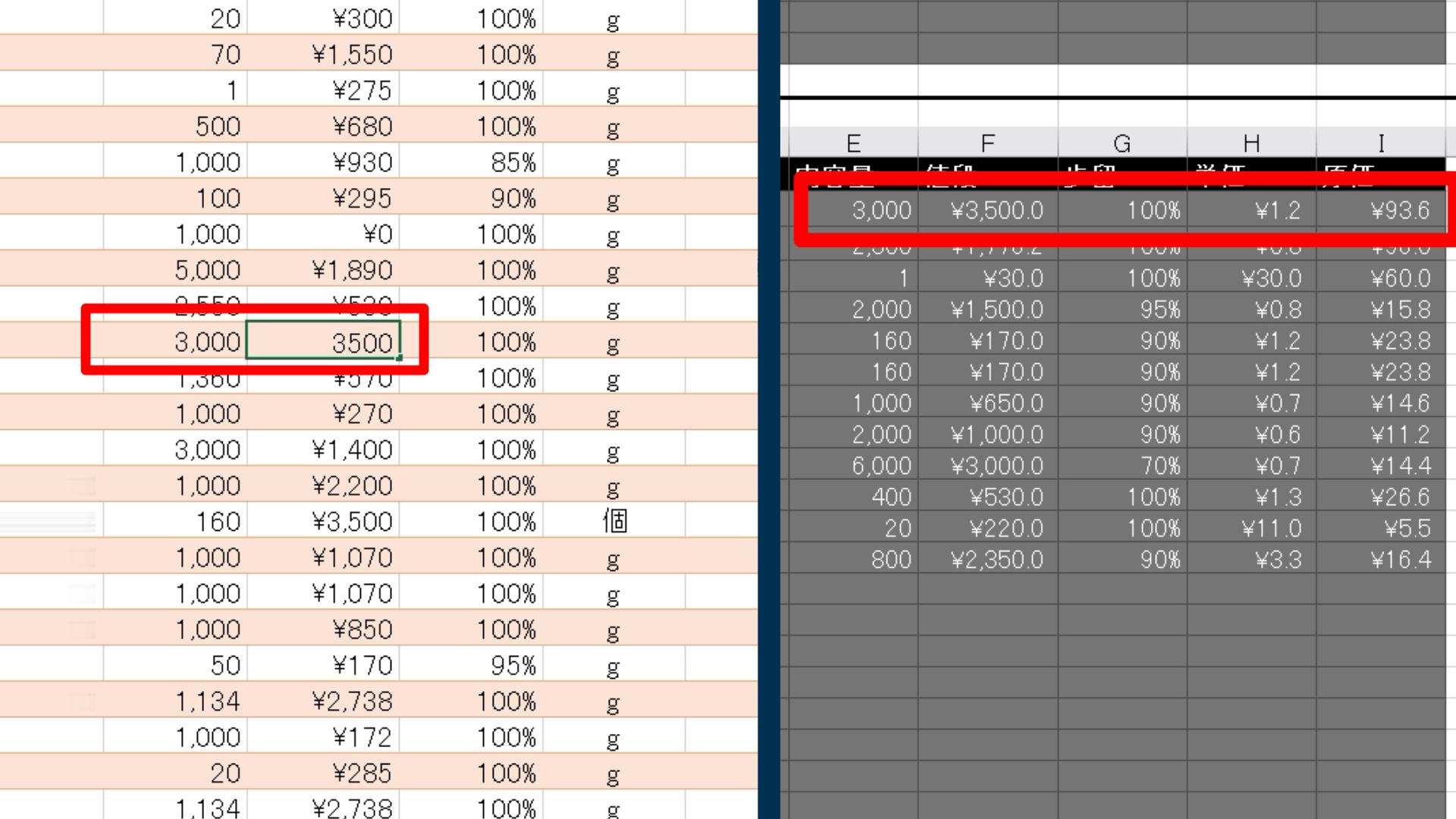Select the ¥2,350.0 cell in gray table

[x=987, y=560]
